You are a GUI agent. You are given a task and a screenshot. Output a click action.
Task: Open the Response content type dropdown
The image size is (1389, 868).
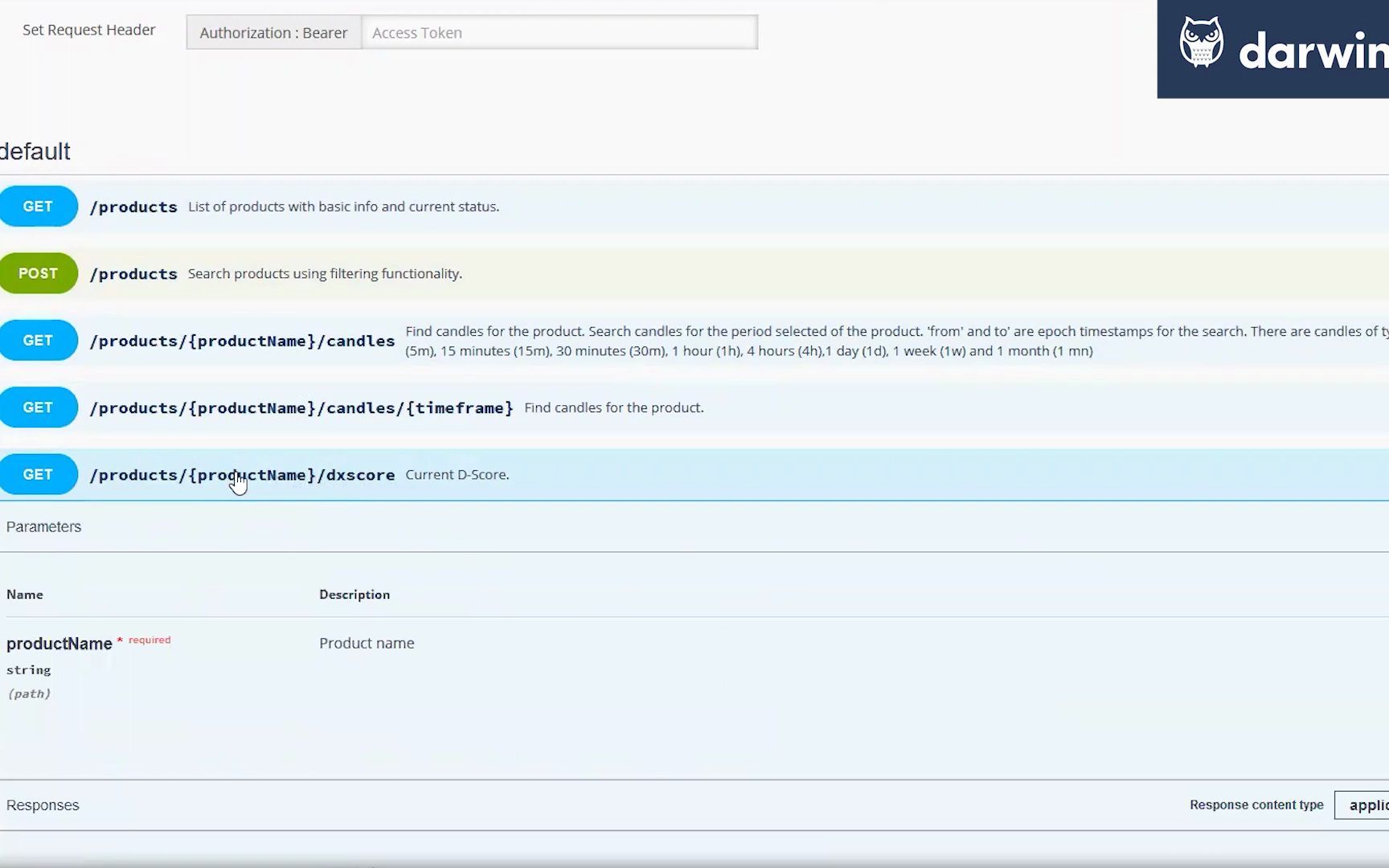(x=1366, y=805)
